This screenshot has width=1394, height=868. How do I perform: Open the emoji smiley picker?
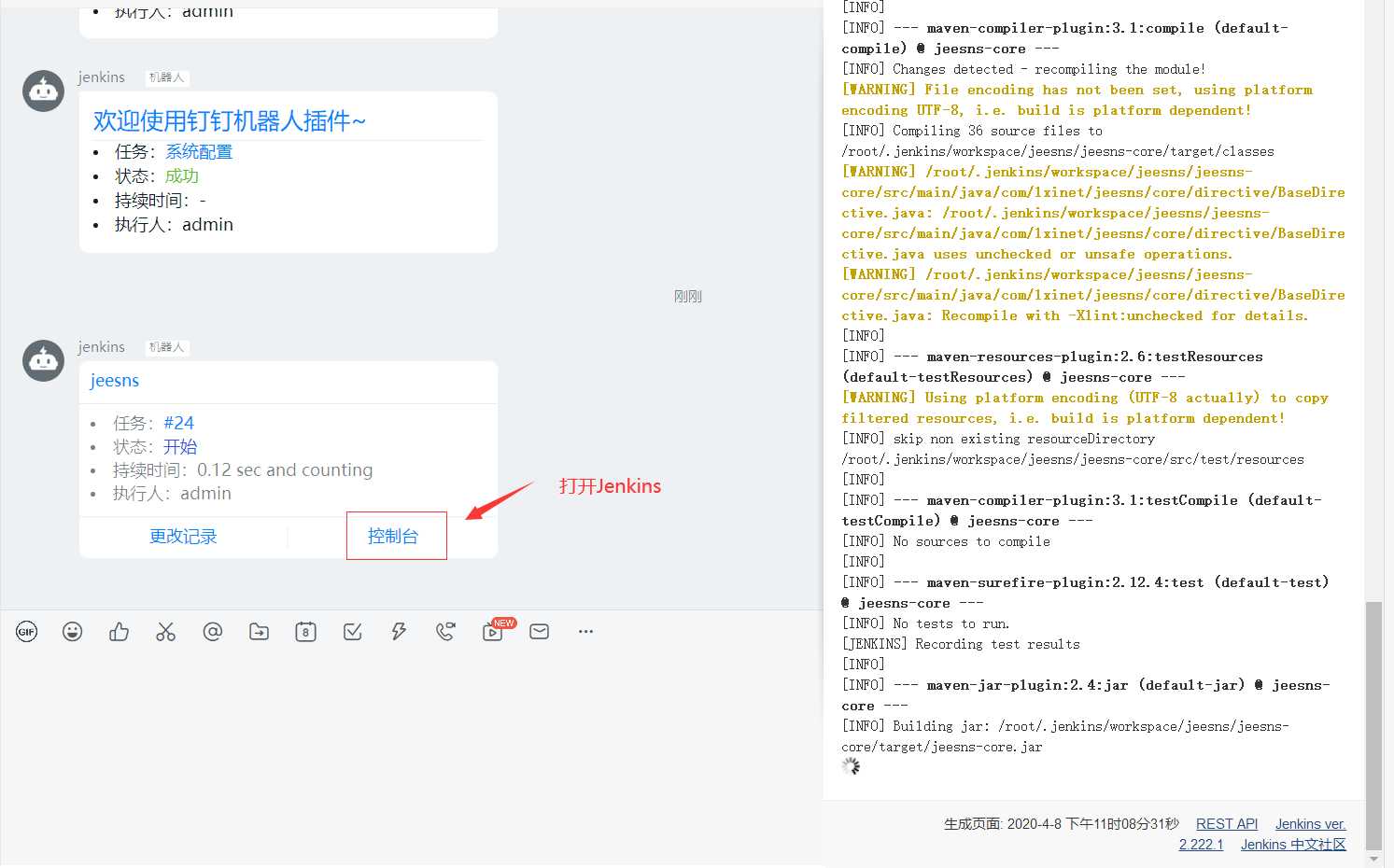73,632
